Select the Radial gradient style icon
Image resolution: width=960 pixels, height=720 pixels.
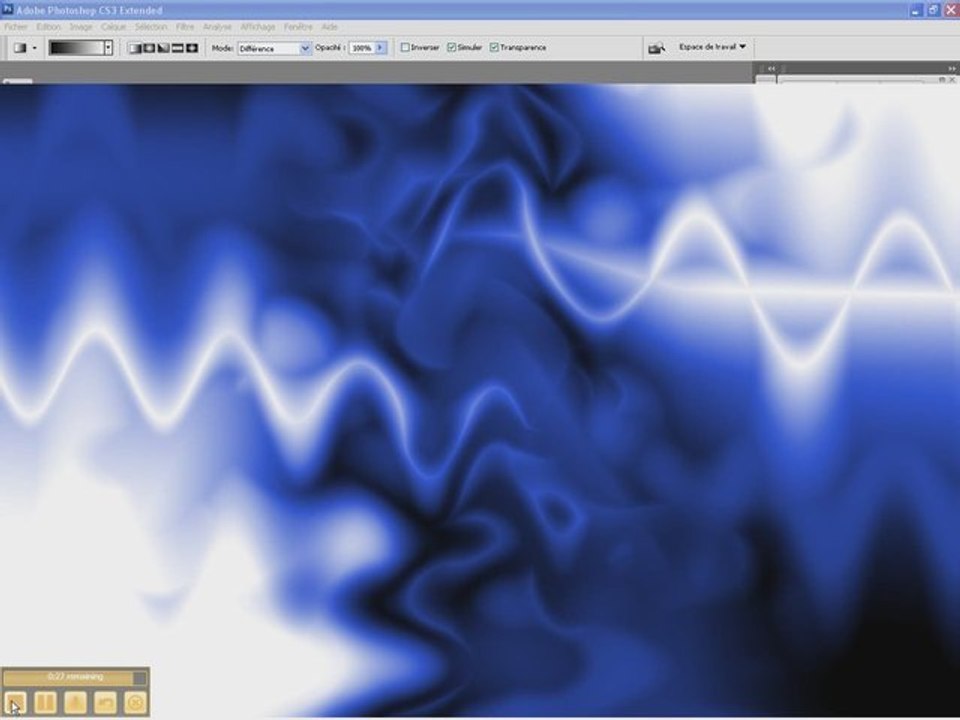pos(149,48)
